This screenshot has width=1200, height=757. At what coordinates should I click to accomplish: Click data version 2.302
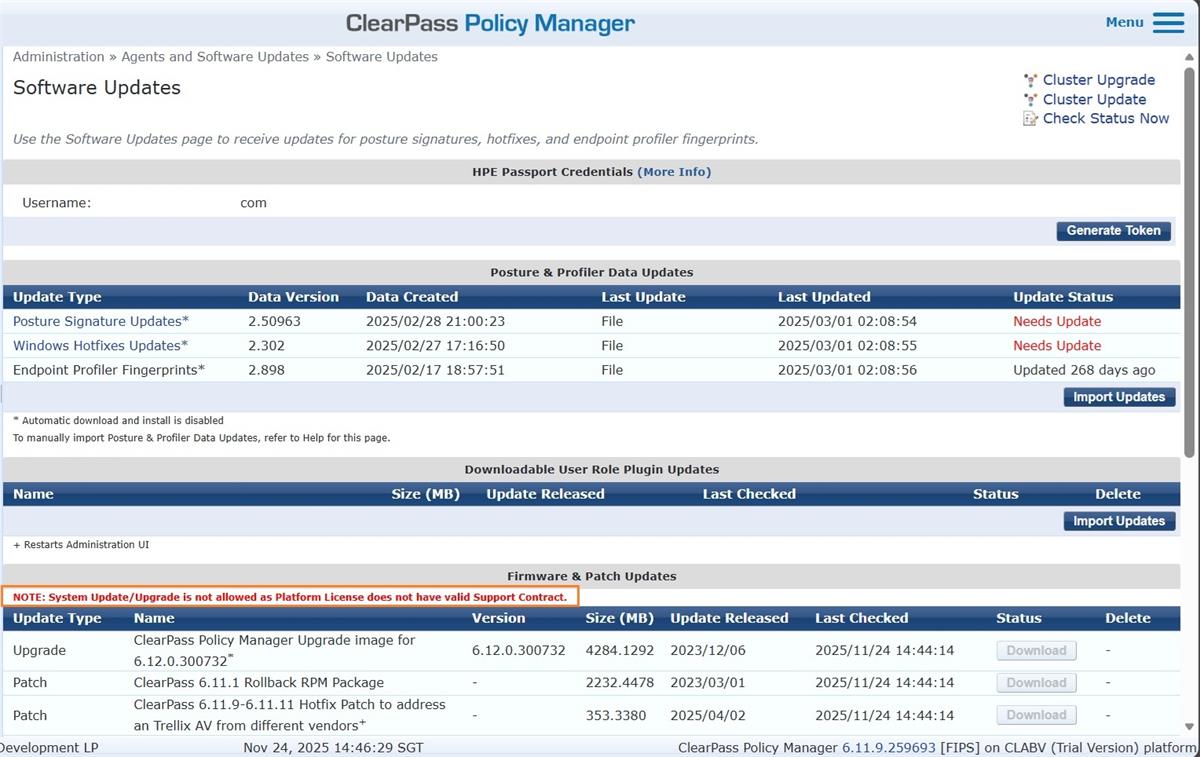[266, 345]
